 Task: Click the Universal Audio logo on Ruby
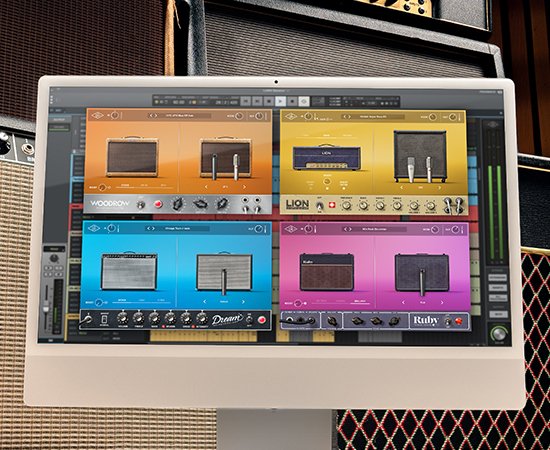point(290,229)
